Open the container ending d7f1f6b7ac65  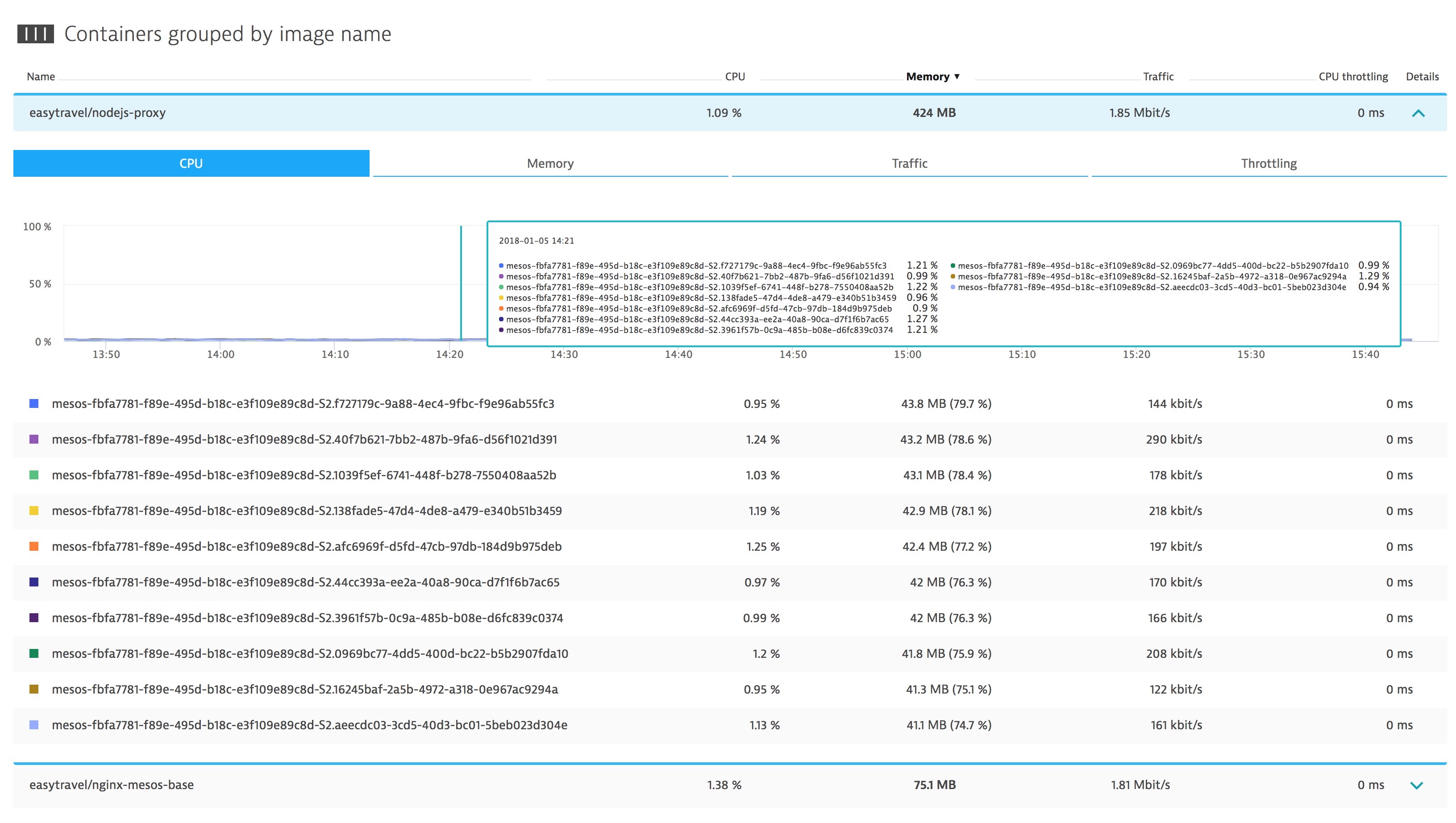[306, 582]
